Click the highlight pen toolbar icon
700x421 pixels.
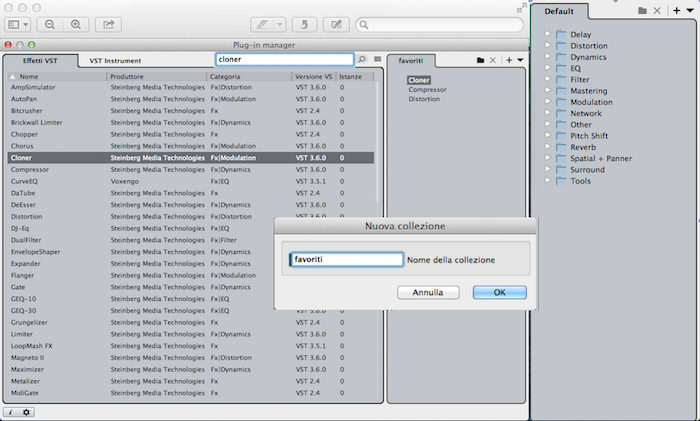[262, 25]
